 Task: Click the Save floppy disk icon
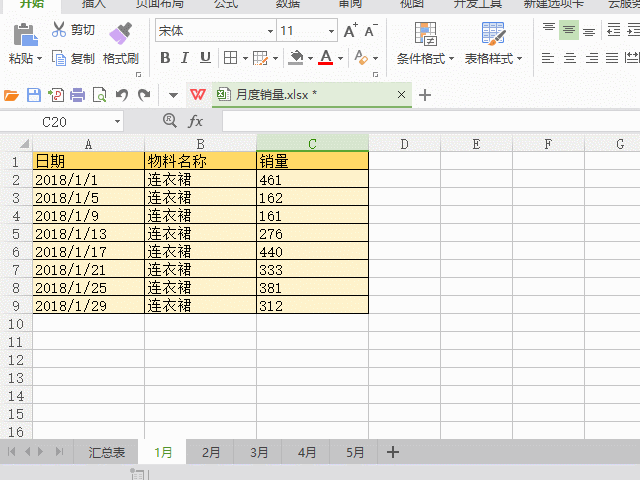(33, 95)
